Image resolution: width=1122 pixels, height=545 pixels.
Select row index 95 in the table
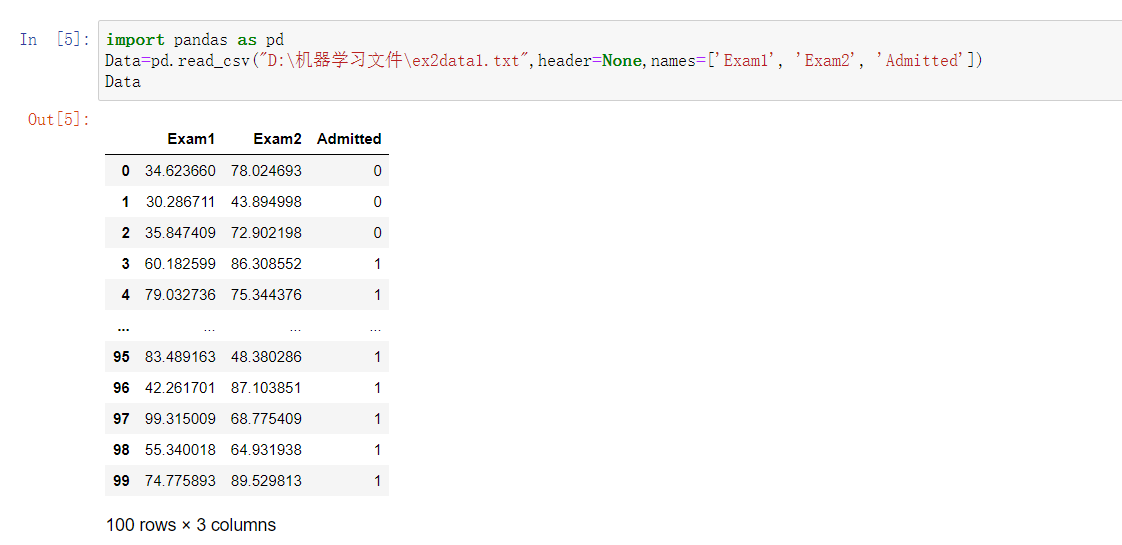tap(121, 357)
